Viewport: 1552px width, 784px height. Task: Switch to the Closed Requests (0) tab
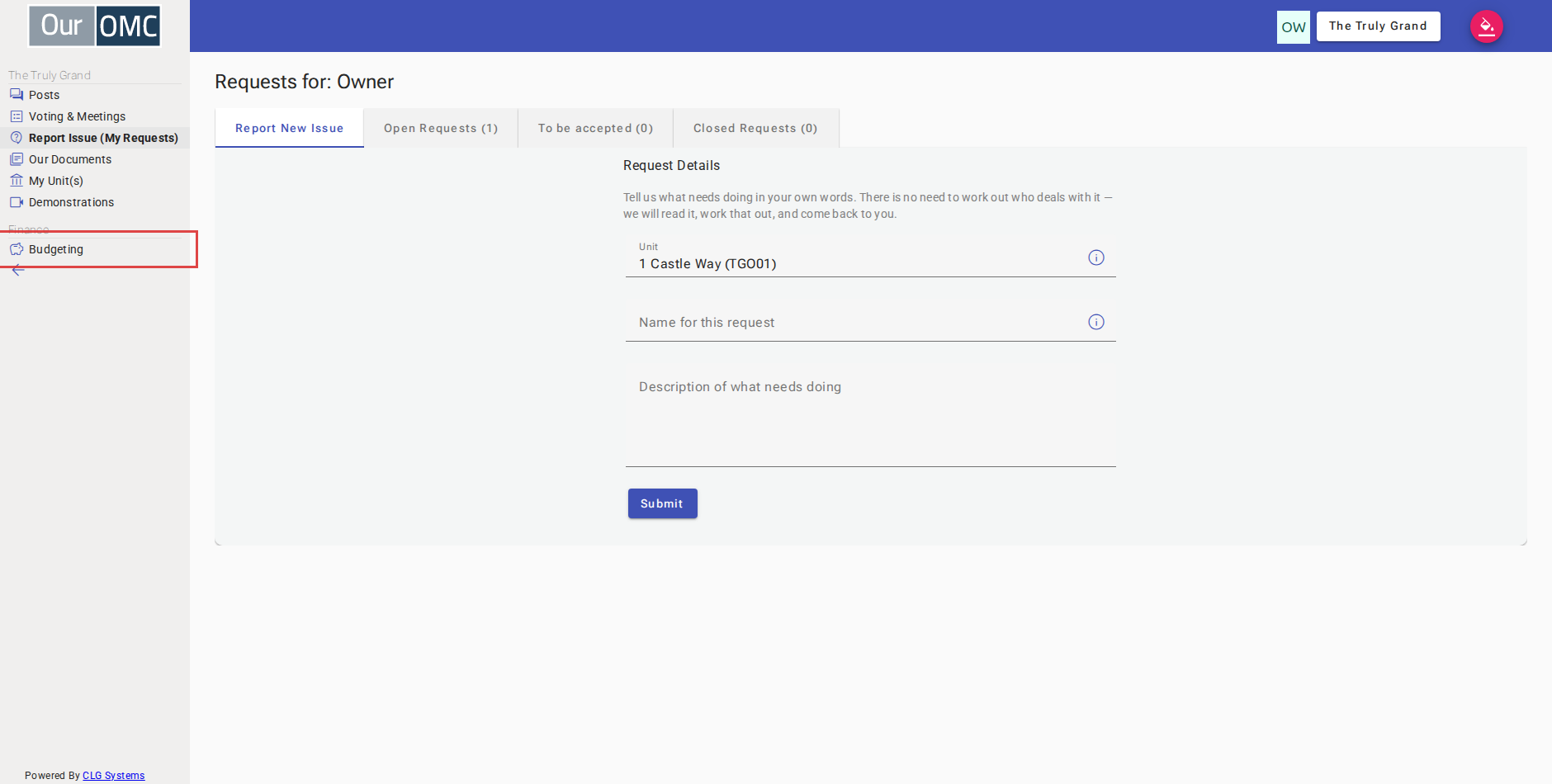[756, 128]
